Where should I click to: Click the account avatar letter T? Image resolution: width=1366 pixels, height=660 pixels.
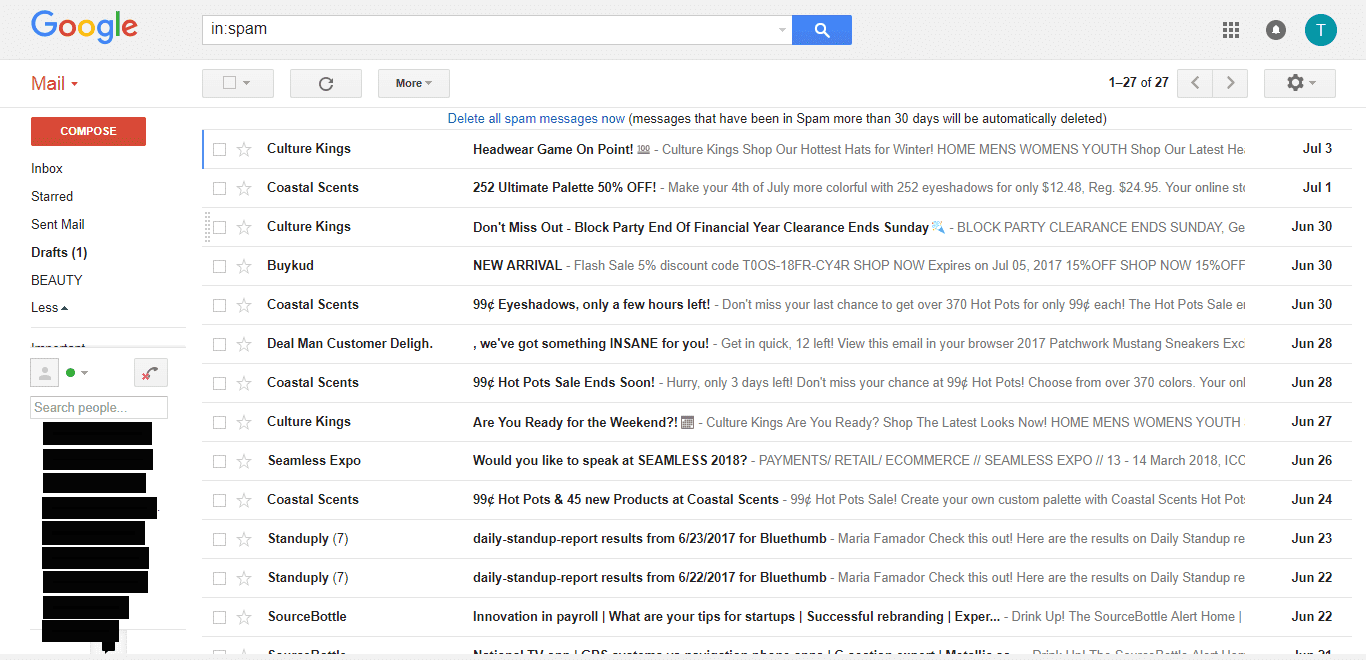(x=1320, y=30)
